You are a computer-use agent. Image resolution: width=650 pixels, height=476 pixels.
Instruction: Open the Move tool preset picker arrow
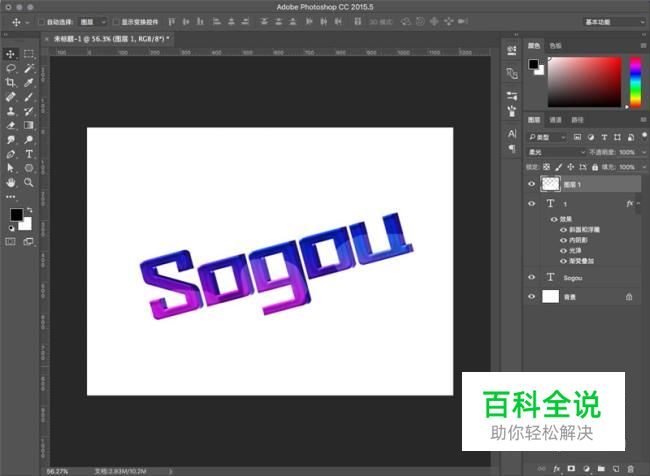click(x=27, y=22)
